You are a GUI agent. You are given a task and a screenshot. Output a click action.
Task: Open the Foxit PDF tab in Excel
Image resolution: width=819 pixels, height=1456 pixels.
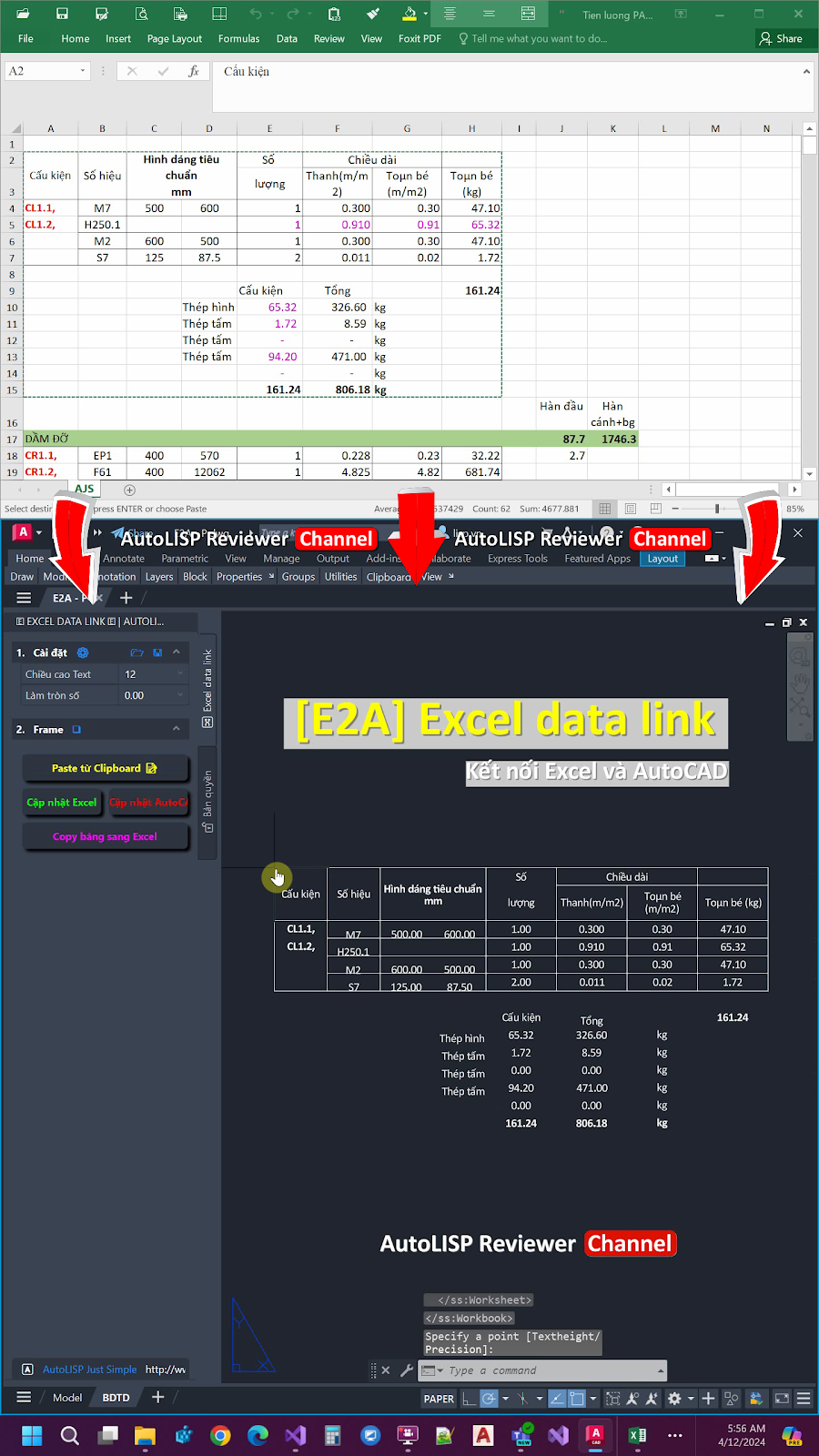pyautogui.click(x=420, y=39)
